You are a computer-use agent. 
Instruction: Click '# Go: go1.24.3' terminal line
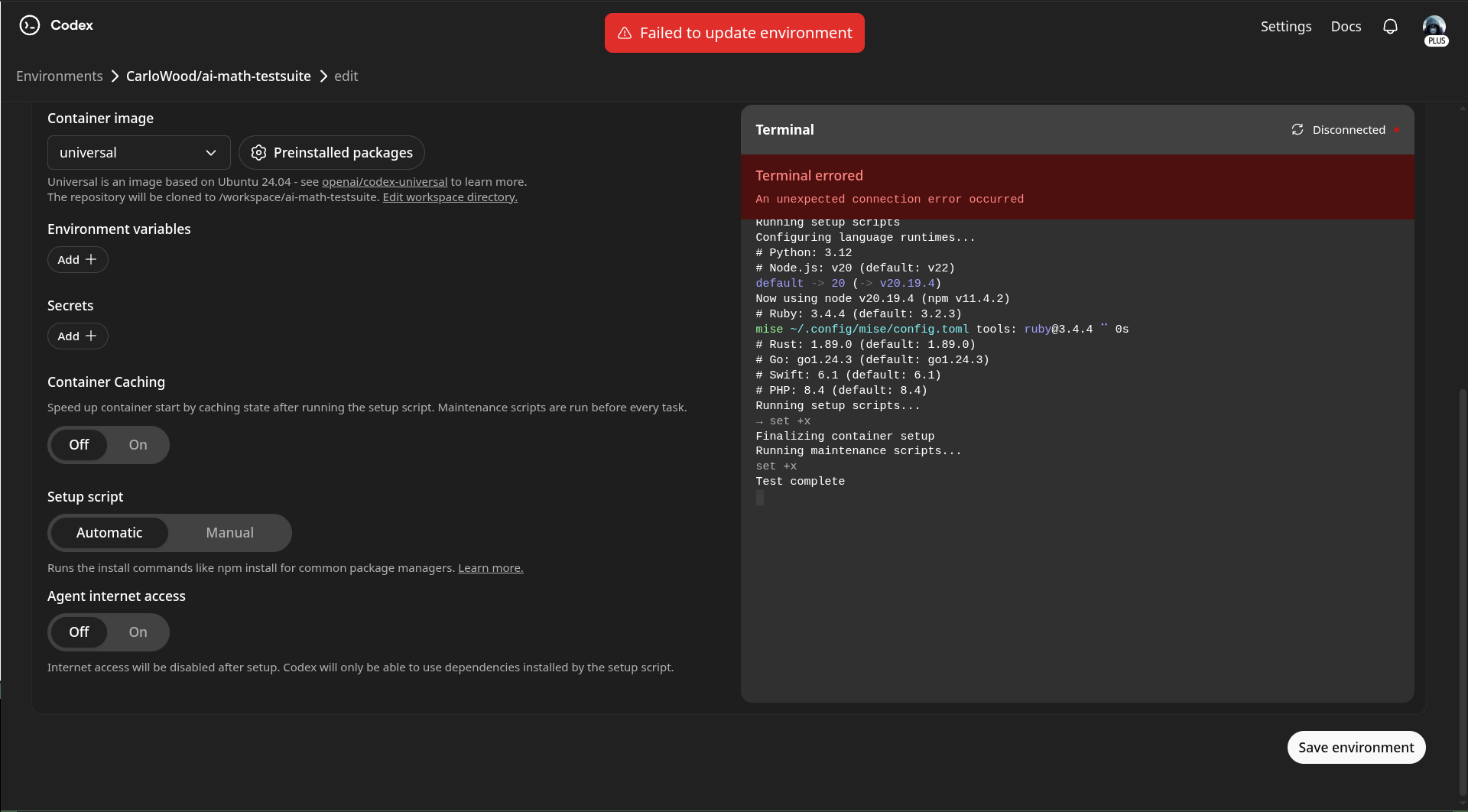tap(872, 360)
